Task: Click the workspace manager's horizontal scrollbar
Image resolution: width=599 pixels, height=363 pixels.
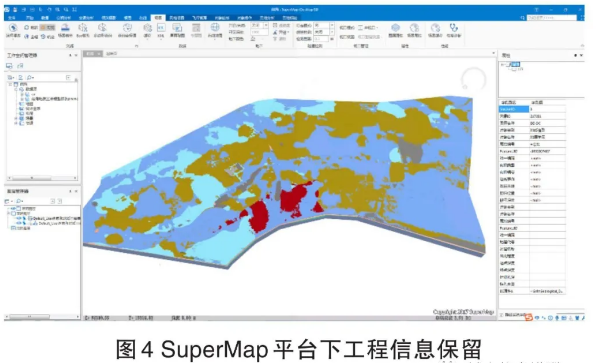Action: 42,178
